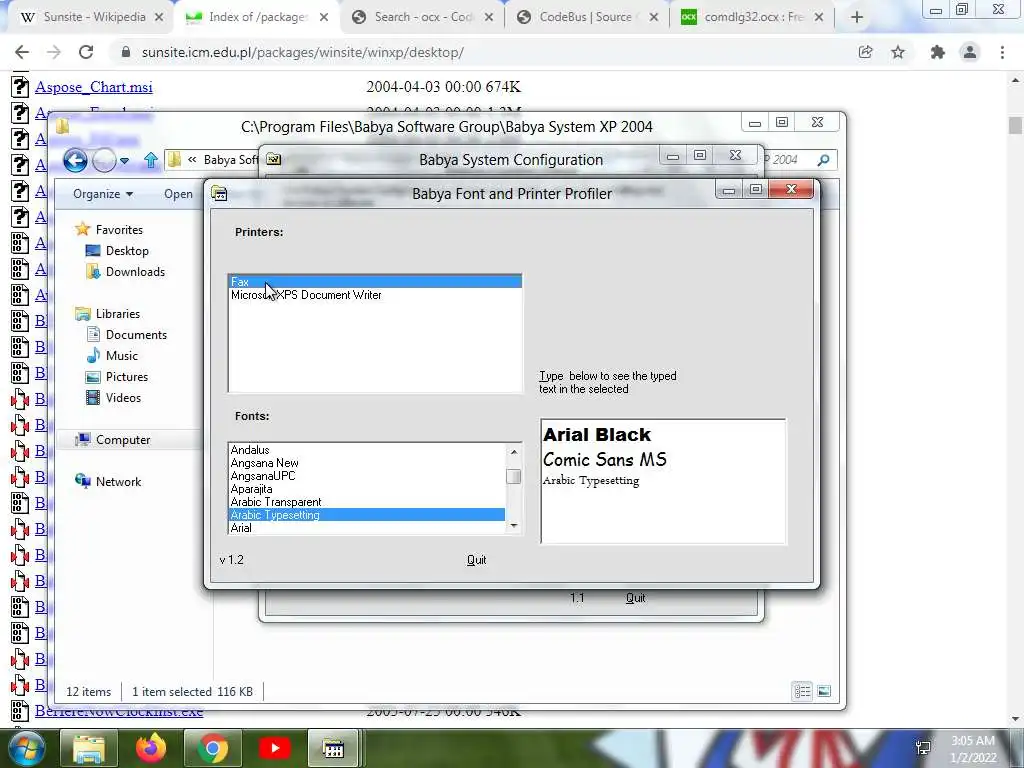Image resolution: width=1024 pixels, height=768 pixels.
Task: Click Font and Printer Profiler title bar icon
Action: pos(220,193)
